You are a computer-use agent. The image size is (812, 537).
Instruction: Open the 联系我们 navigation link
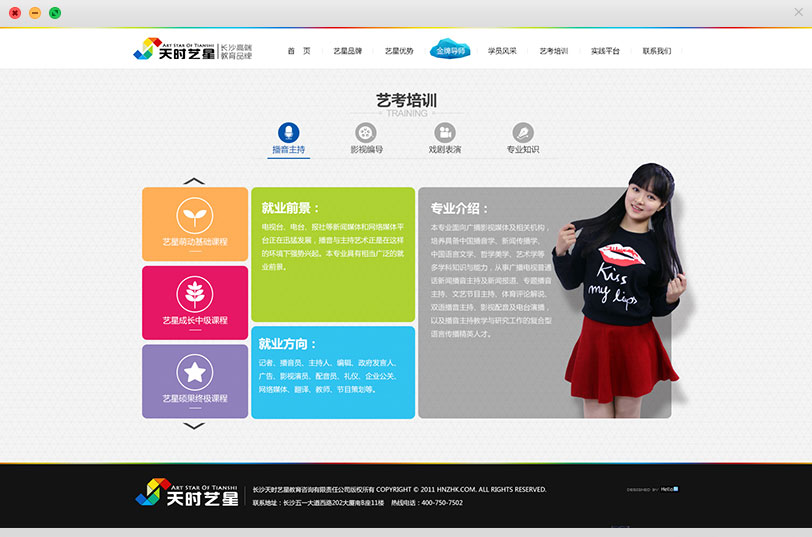[657, 50]
